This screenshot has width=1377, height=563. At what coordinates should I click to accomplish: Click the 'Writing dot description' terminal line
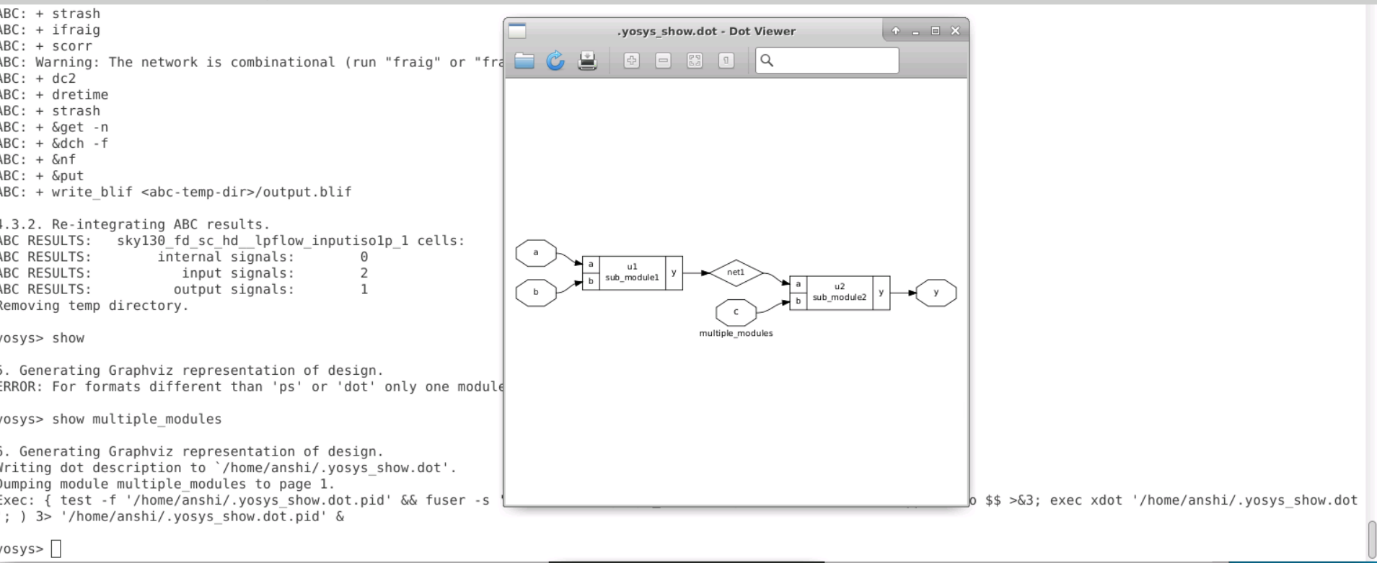coord(227,468)
